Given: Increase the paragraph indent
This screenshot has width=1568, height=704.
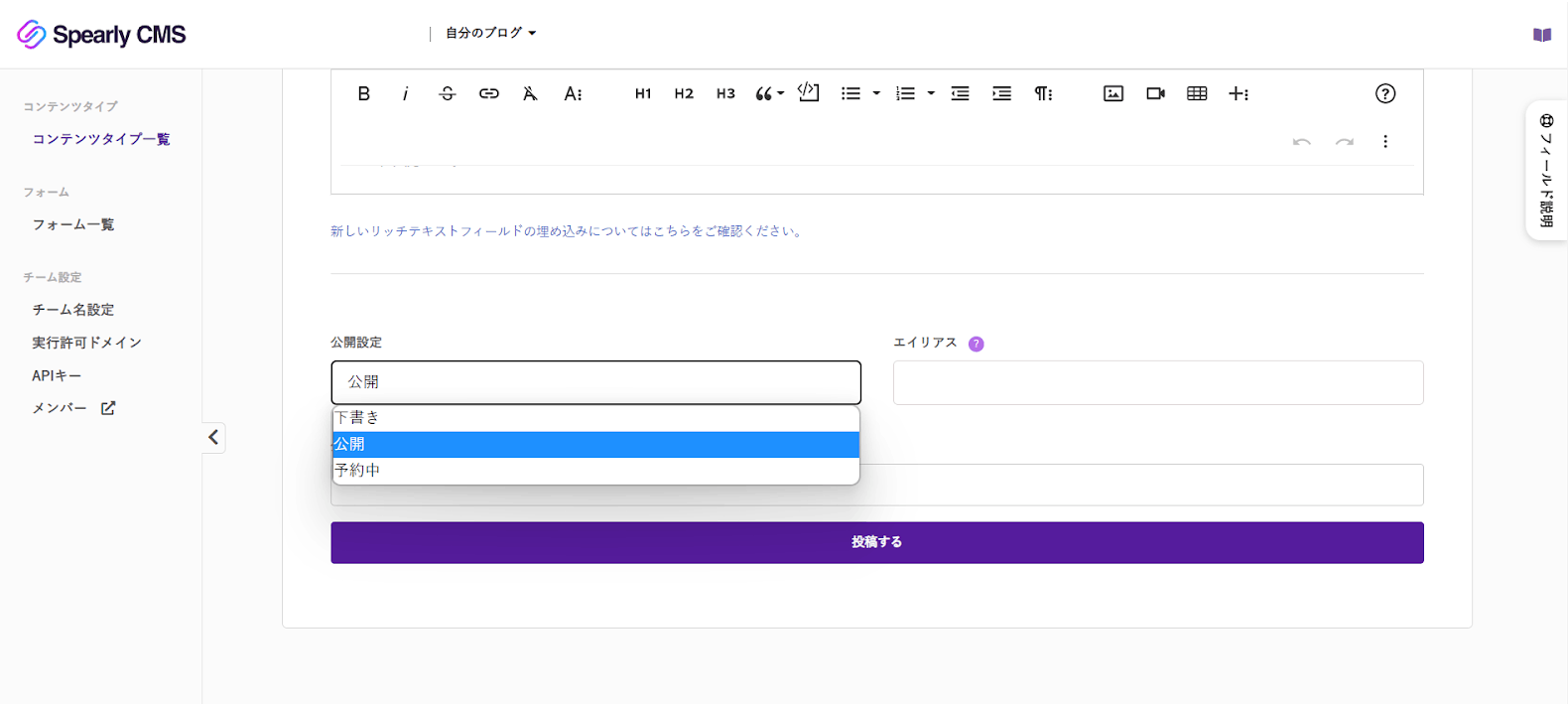Looking at the screenshot, I should 1002,93.
